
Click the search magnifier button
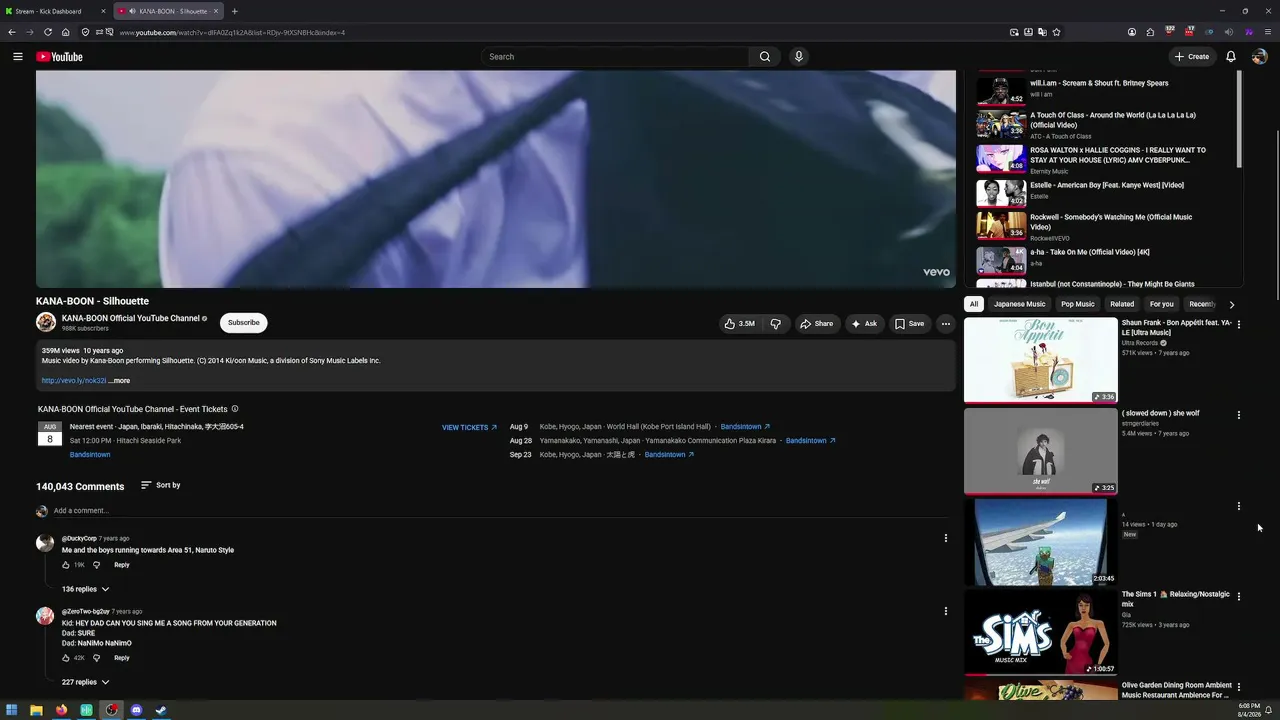pos(765,57)
